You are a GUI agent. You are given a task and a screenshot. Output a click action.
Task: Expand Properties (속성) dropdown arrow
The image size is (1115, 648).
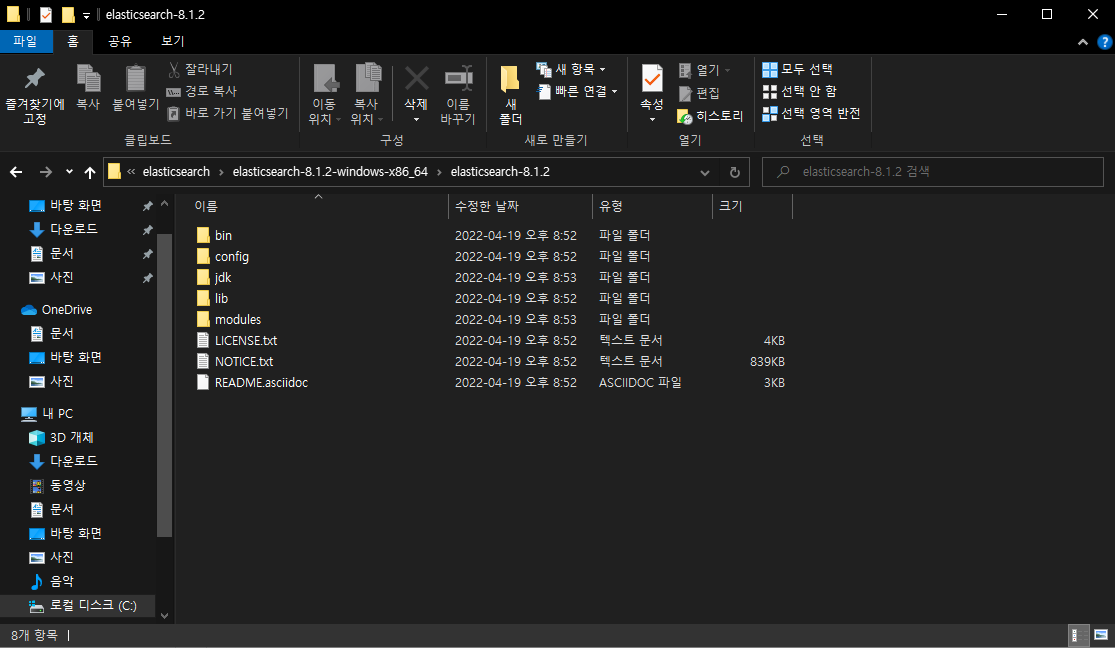point(652,119)
